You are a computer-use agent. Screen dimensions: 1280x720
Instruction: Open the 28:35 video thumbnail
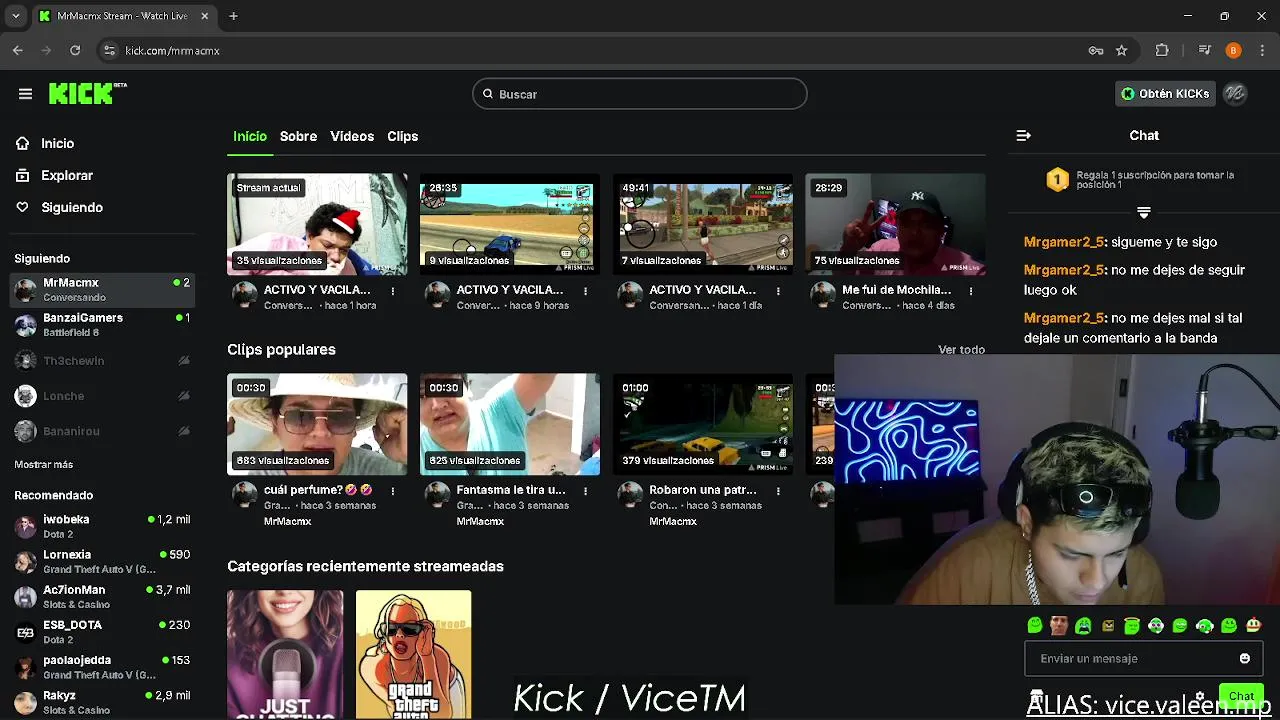510,224
